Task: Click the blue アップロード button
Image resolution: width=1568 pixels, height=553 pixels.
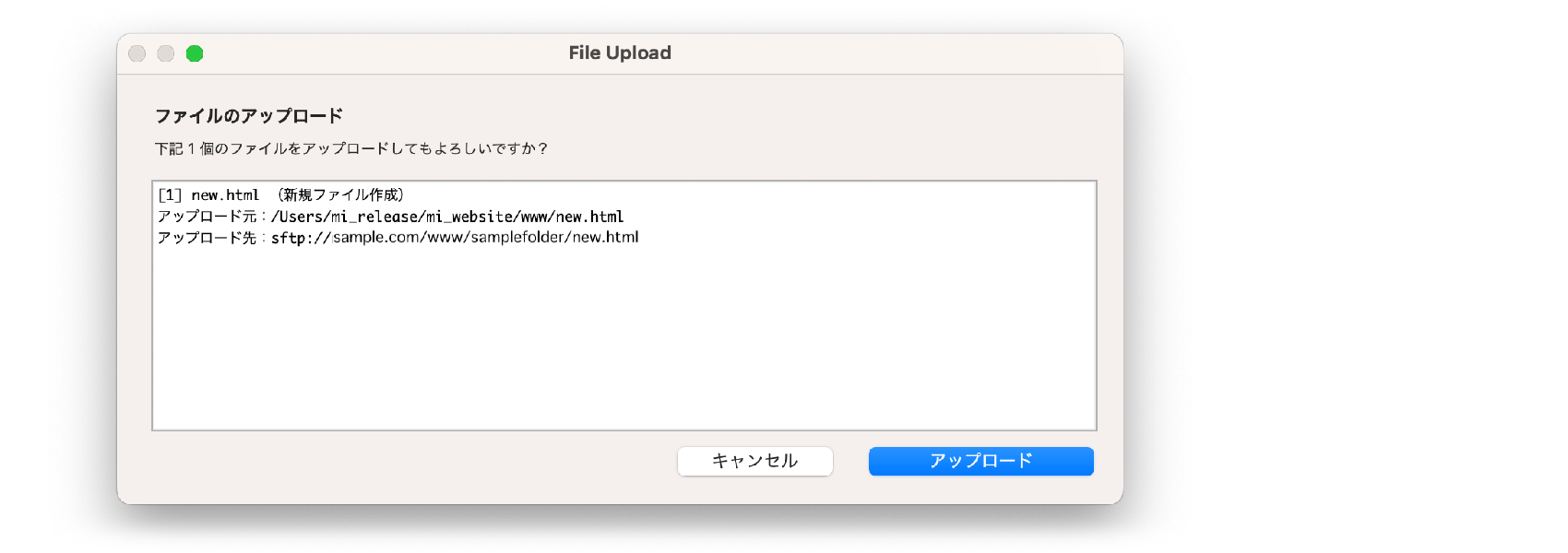Action: [x=980, y=461]
